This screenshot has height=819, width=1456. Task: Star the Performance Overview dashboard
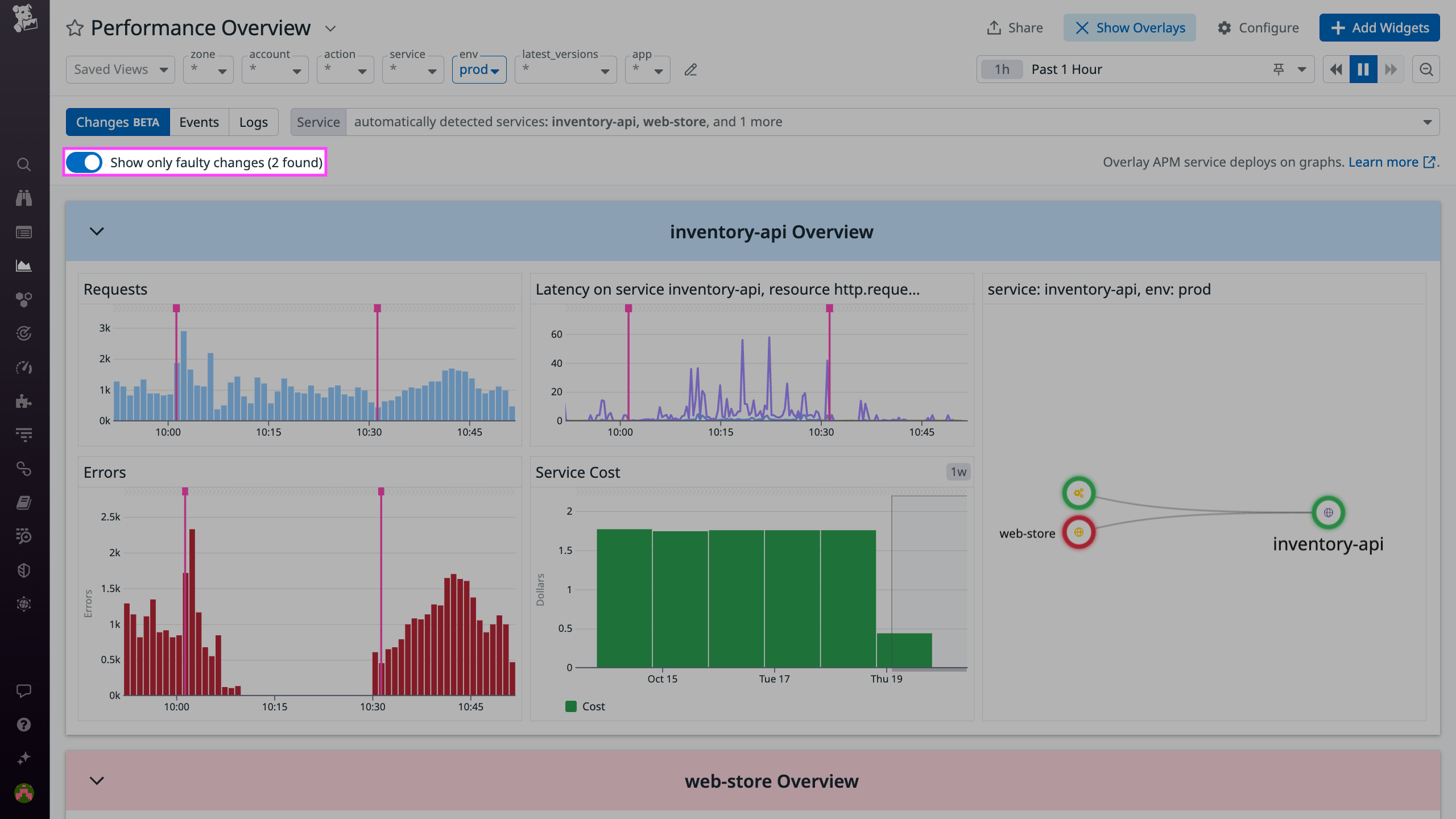pyautogui.click(x=75, y=27)
